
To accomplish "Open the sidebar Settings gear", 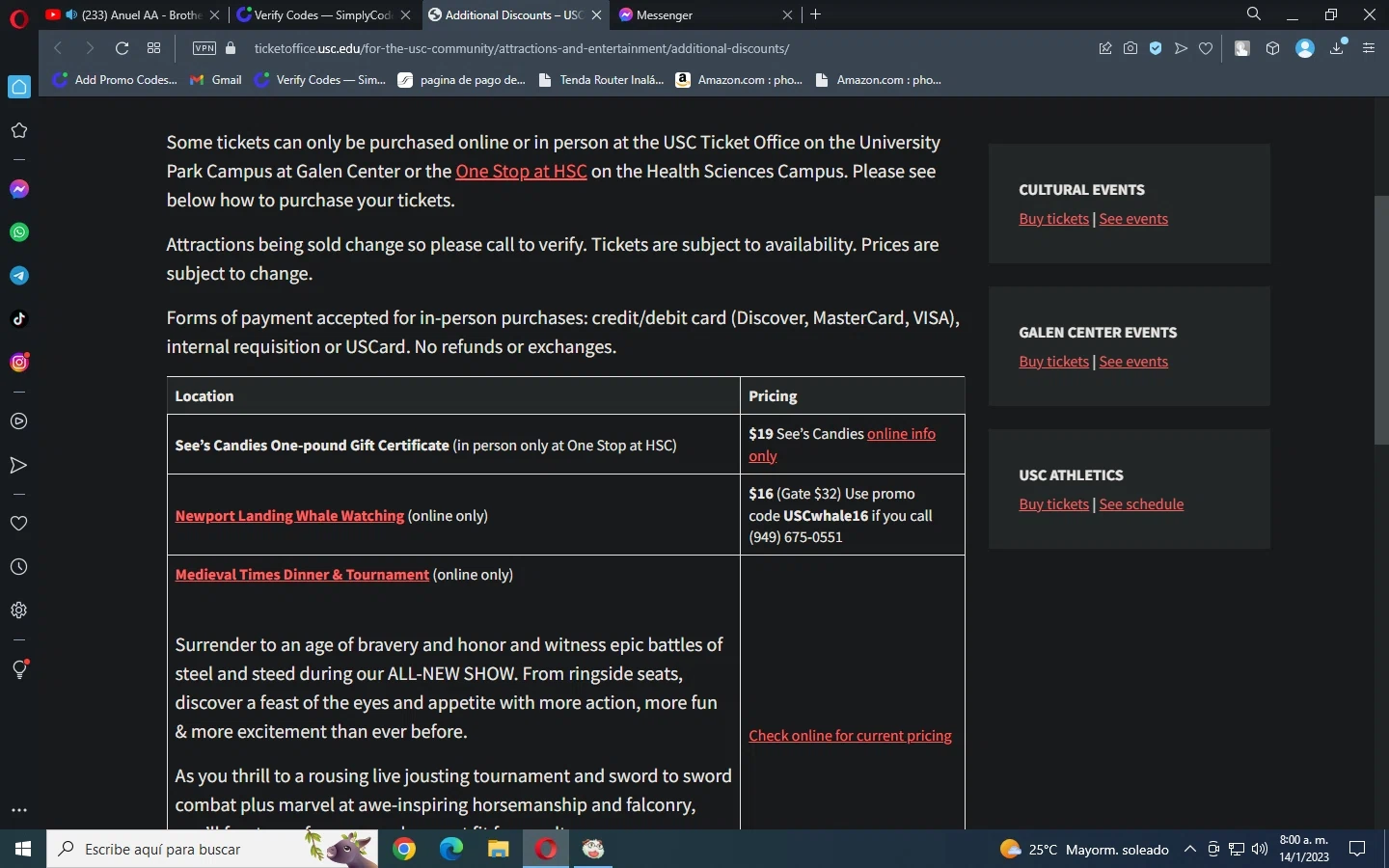I will (19, 610).
